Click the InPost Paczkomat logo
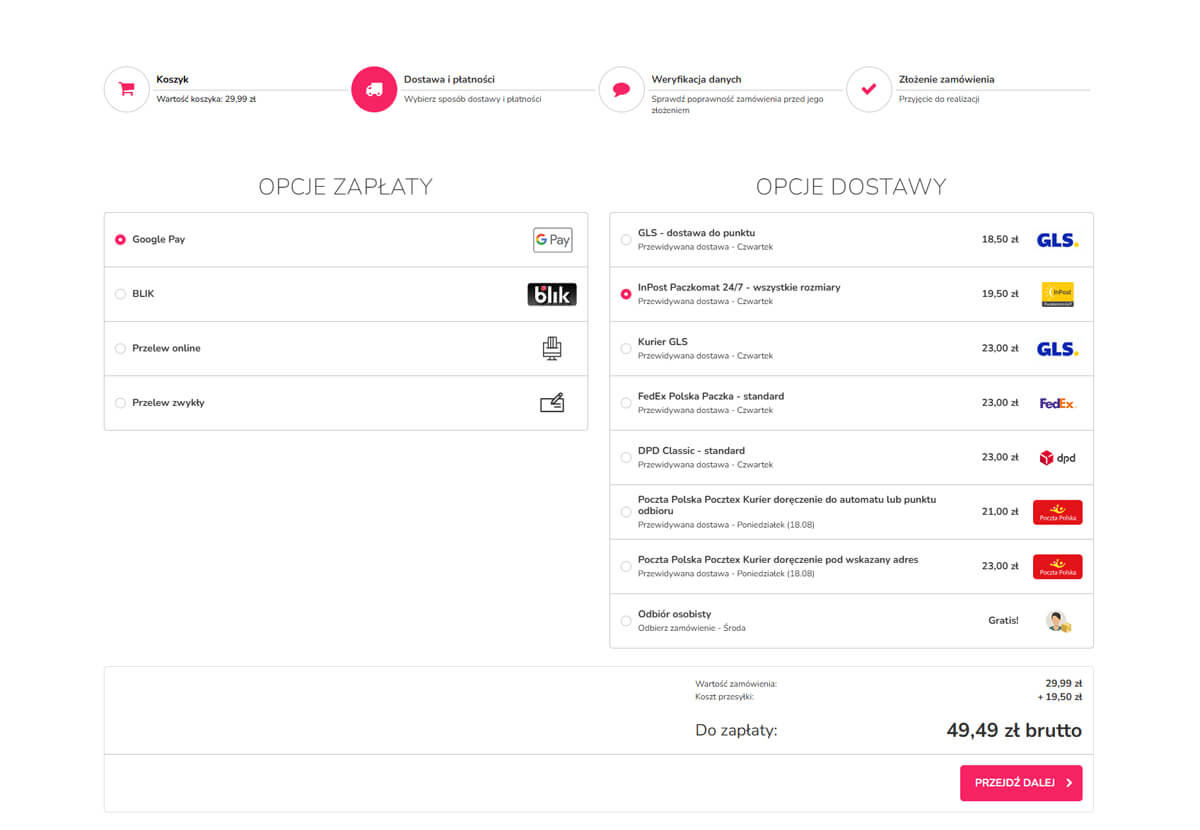This screenshot has width=1200, height=830. tap(1057, 294)
